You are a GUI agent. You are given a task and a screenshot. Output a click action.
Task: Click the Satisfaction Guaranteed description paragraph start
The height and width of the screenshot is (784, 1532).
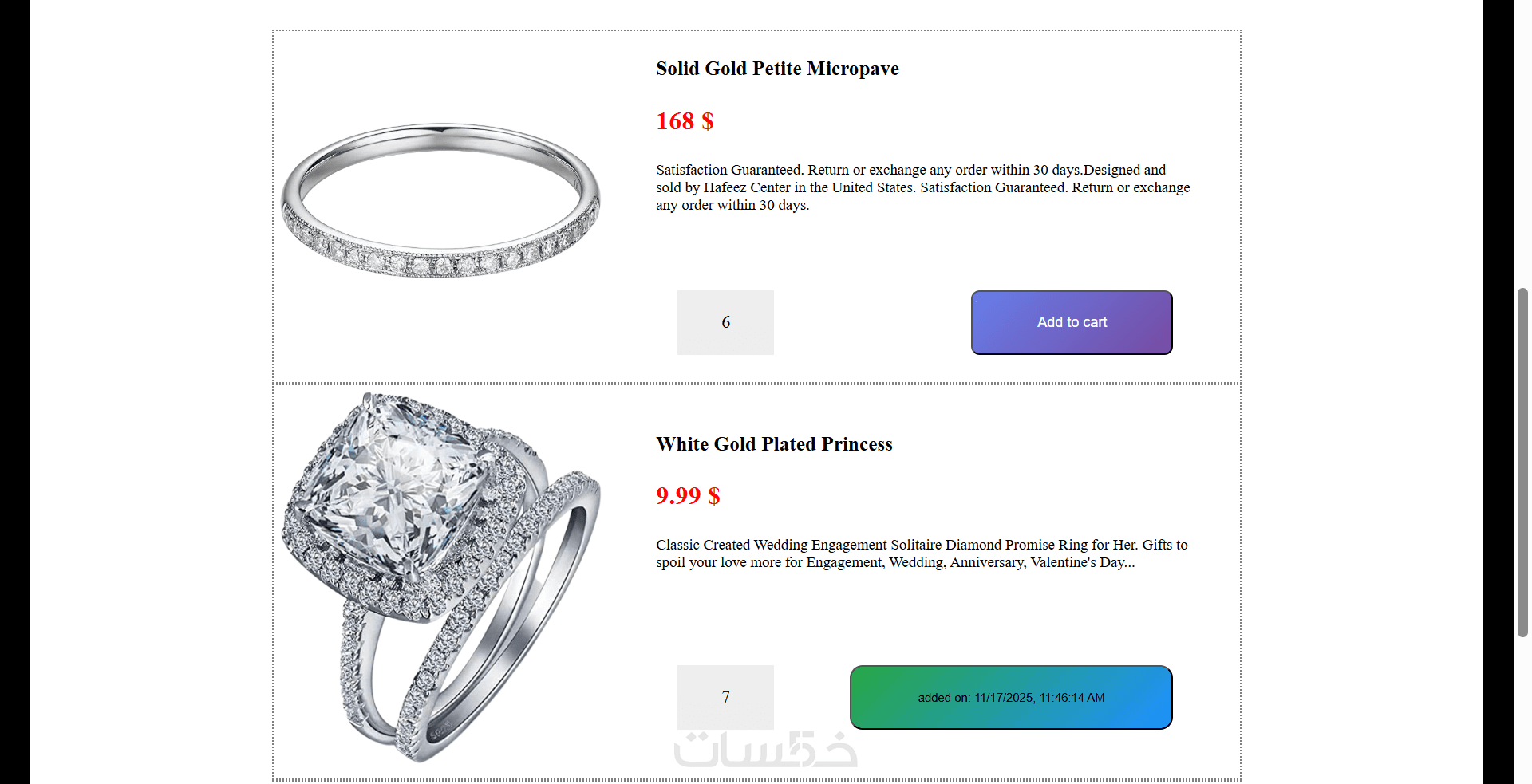691,170
